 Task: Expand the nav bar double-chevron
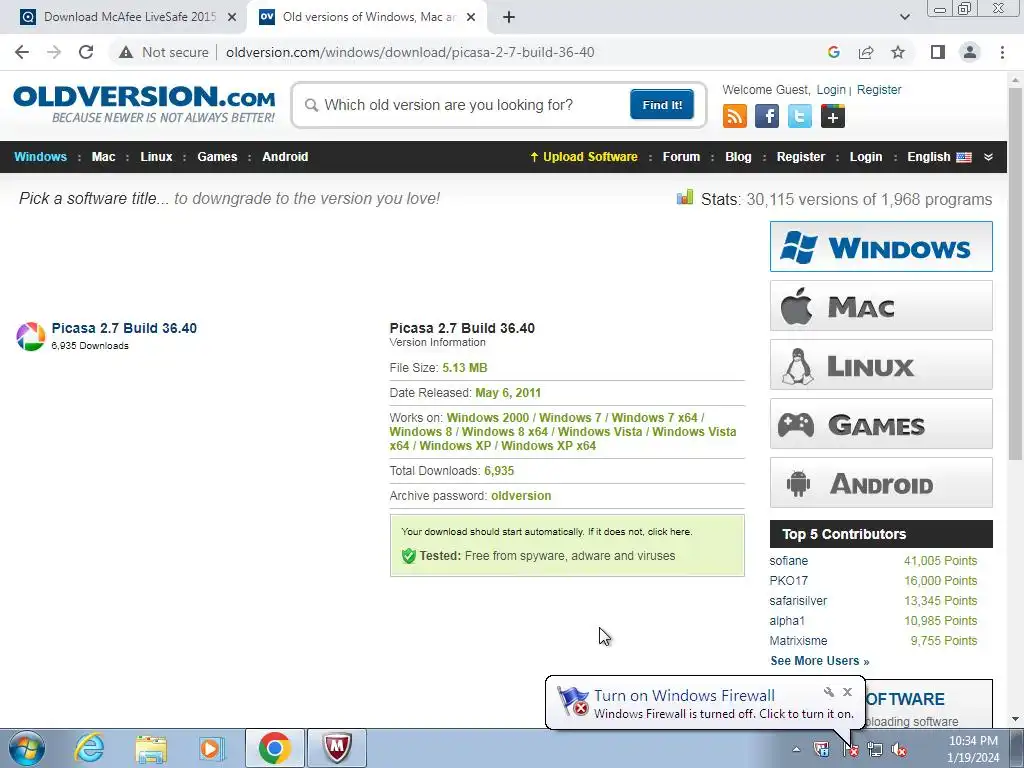click(x=988, y=157)
